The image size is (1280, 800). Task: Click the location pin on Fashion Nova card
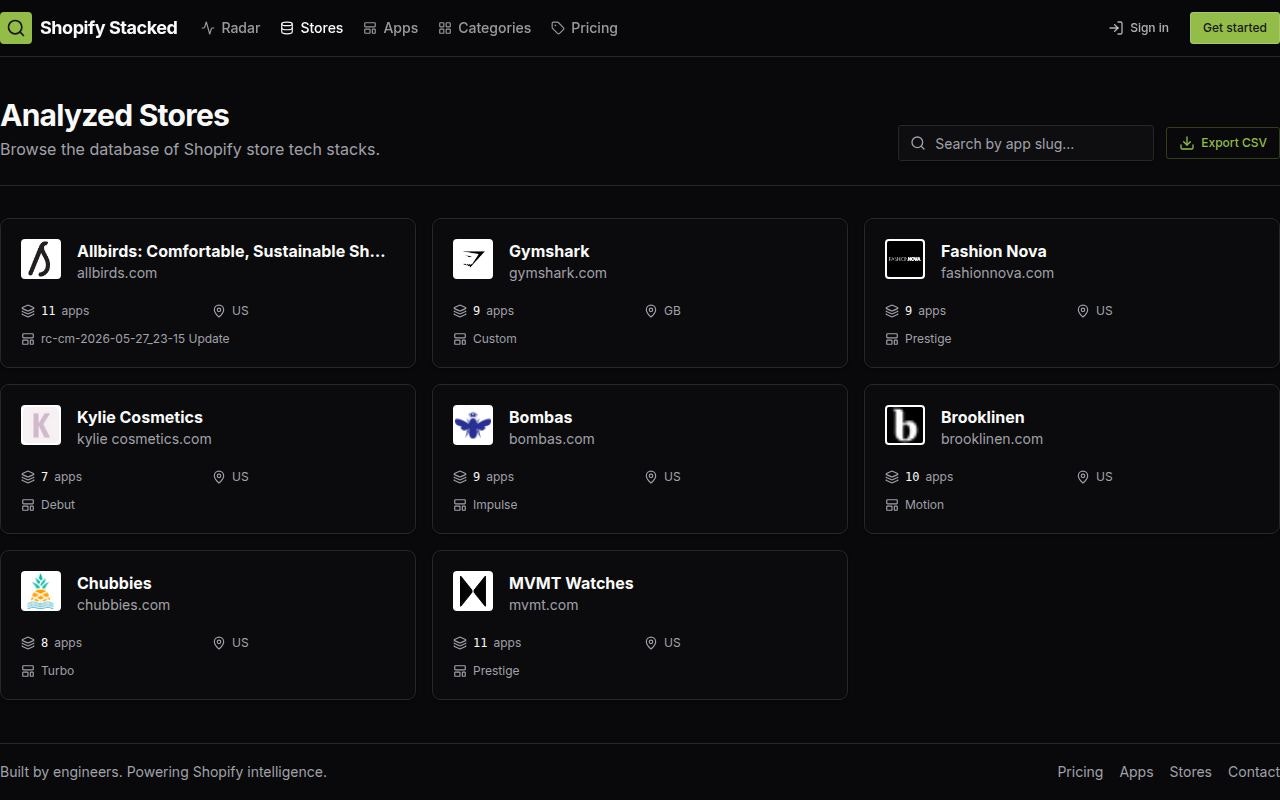click(x=1083, y=311)
